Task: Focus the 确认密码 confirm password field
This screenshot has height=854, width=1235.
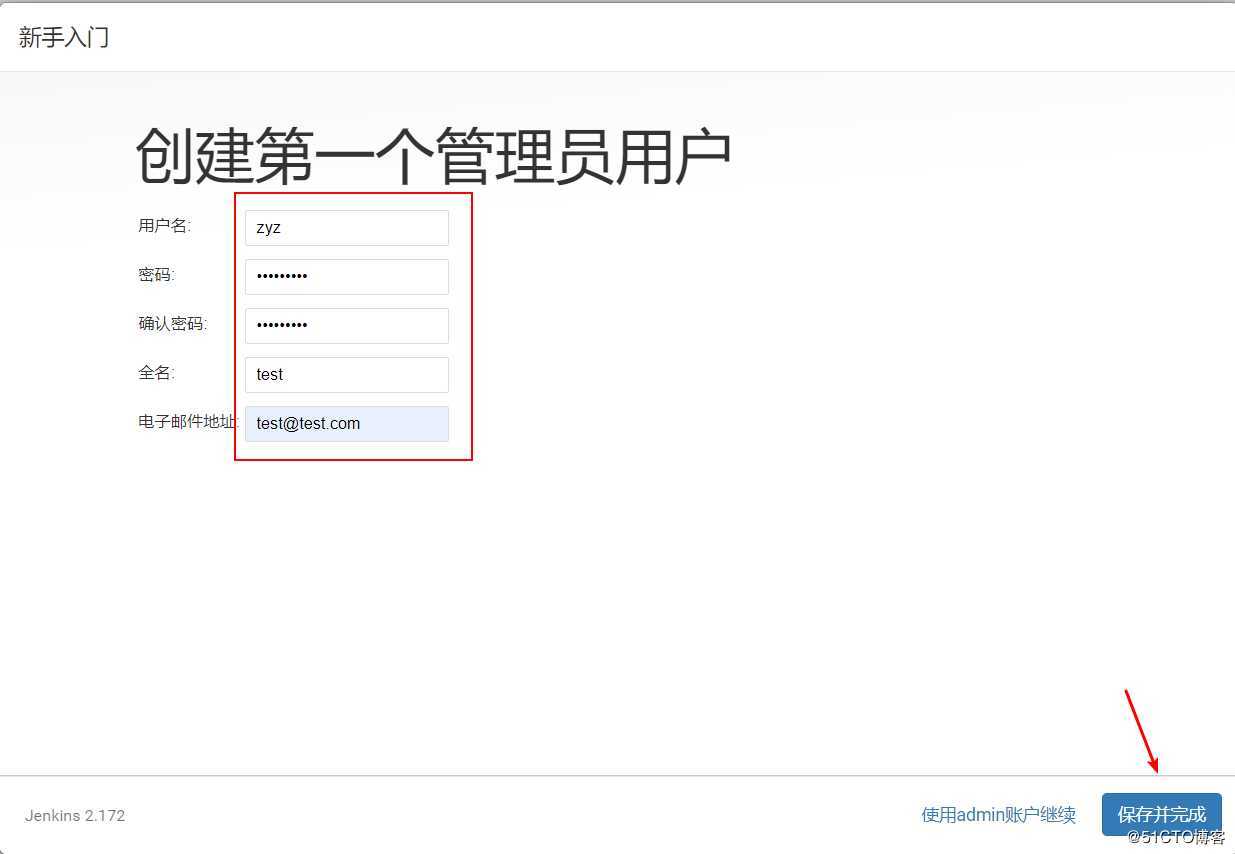Action: point(347,326)
